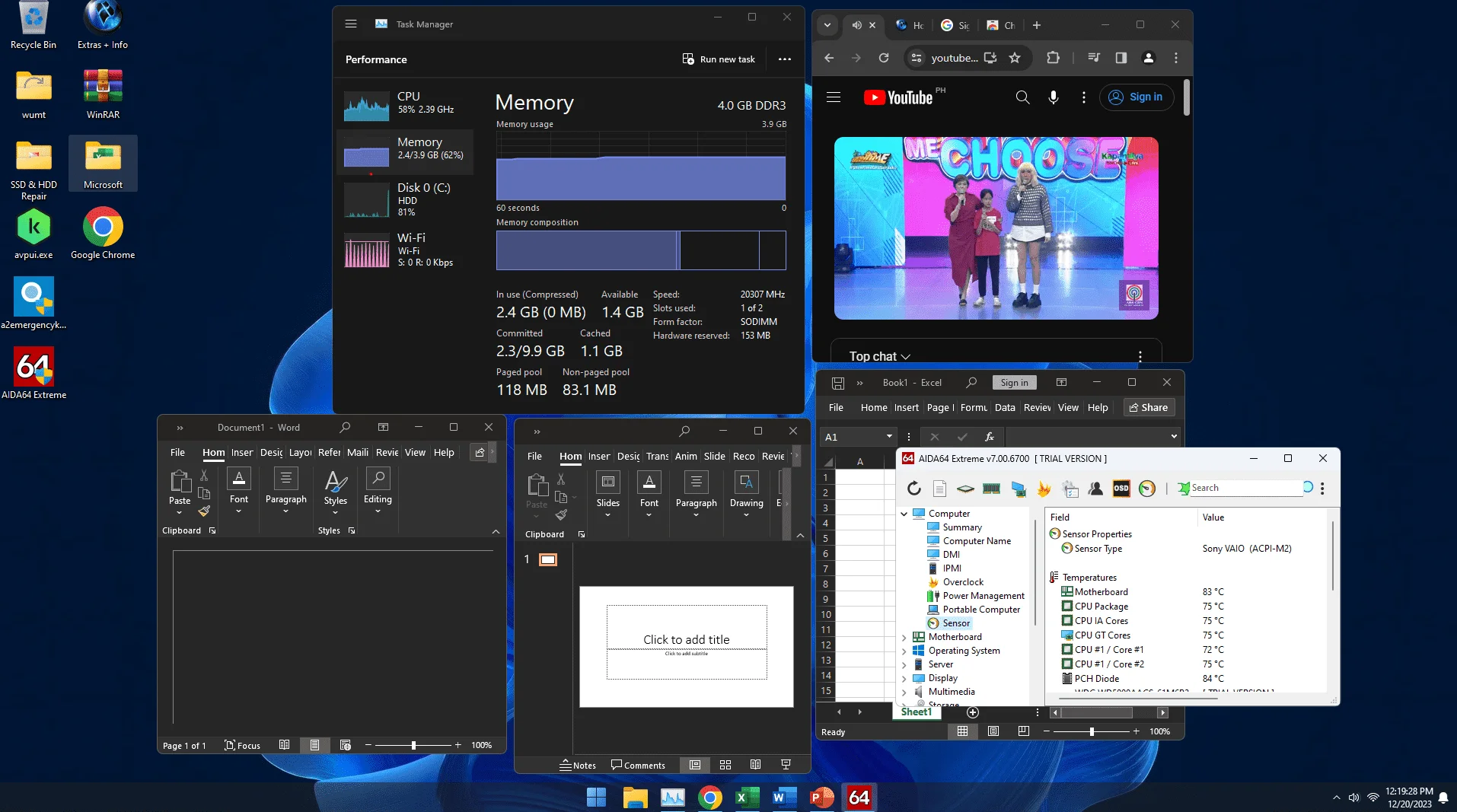Click the Copy icon in Word clipboard group
The width and height of the screenshot is (1457, 812).
click(204, 493)
